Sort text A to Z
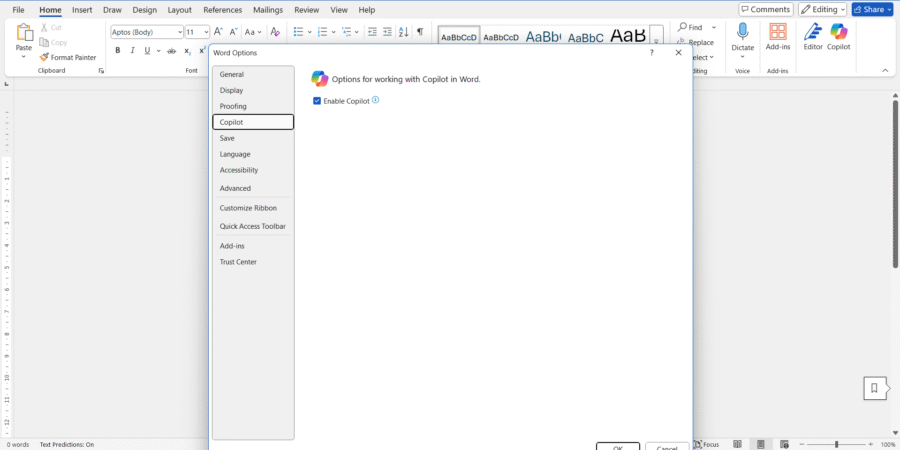The height and width of the screenshot is (450, 900). click(404, 32)
